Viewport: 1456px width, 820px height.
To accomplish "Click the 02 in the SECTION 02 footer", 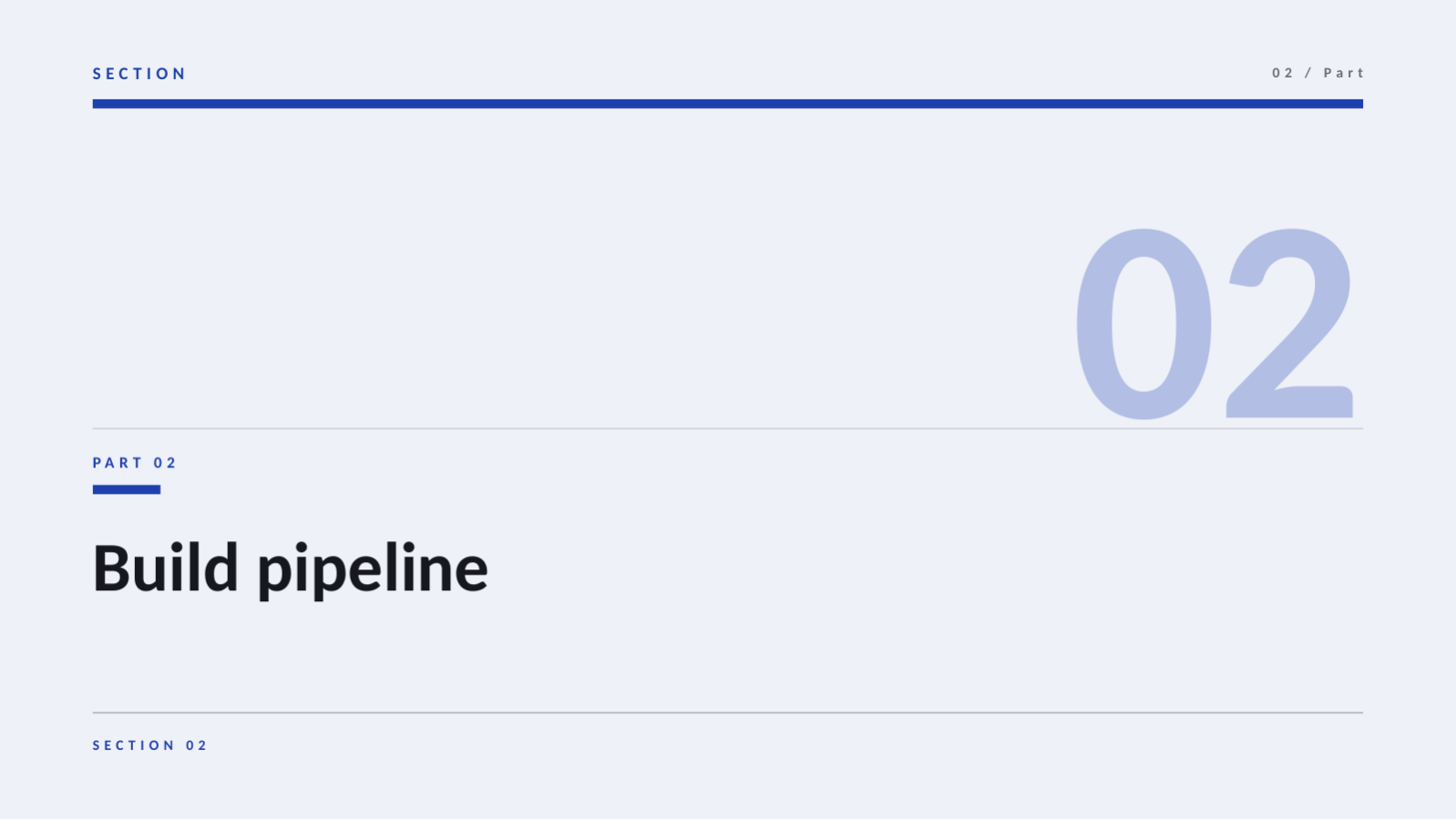I will pyautogui.click(x=197, y=745).
